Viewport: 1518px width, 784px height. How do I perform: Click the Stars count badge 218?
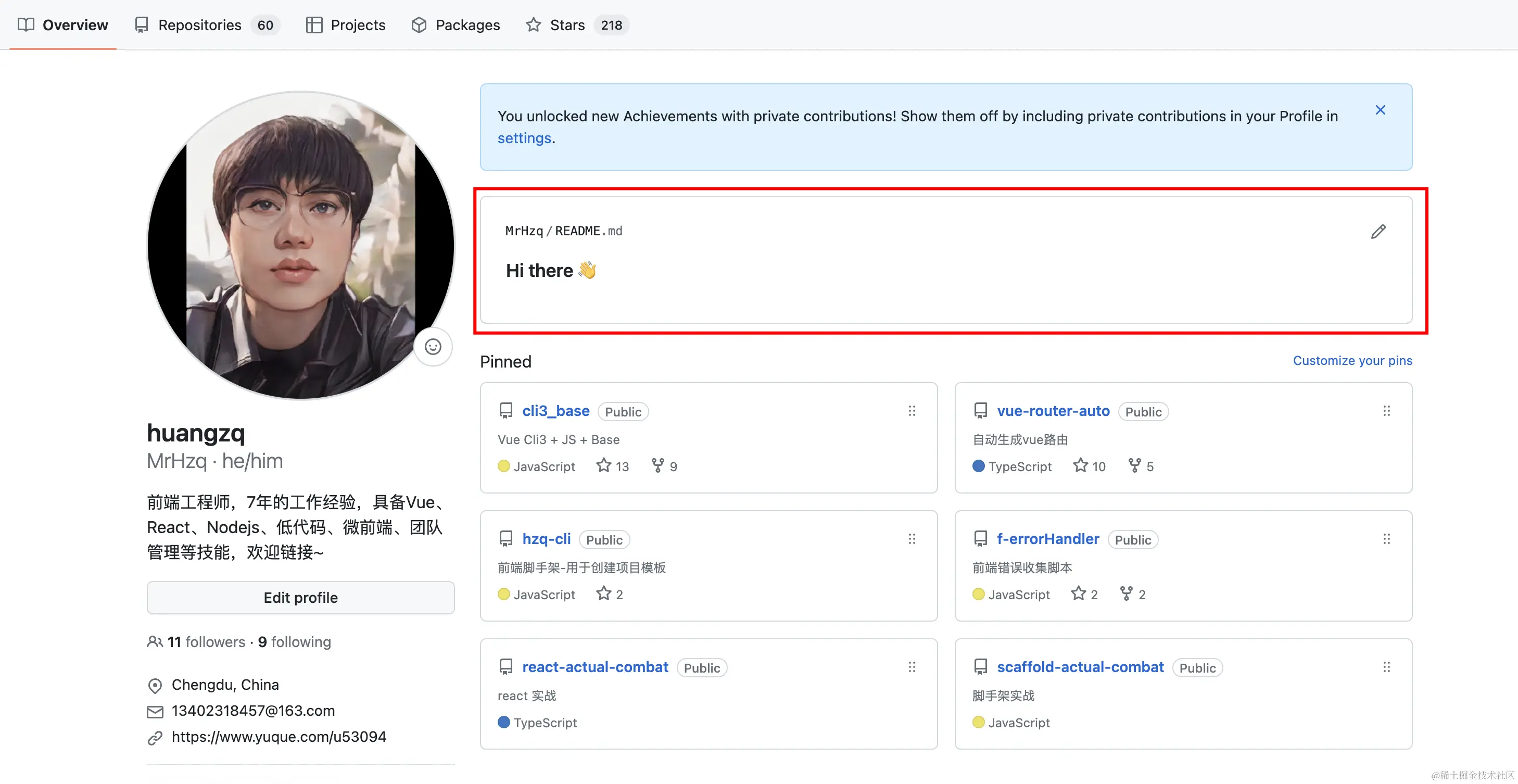[612, 25]
